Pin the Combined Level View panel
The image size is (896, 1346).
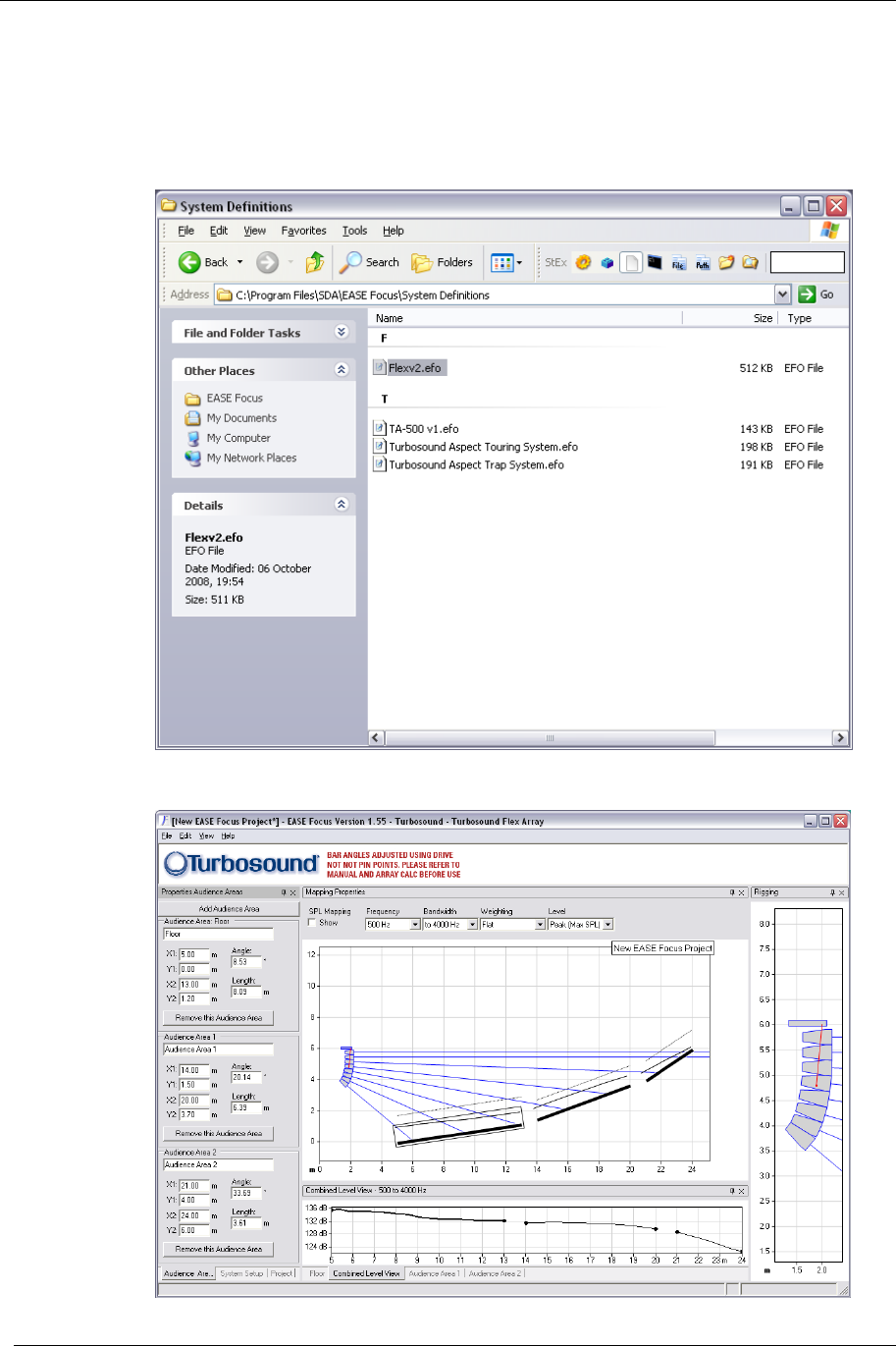pyautogui.click(x=731, y=1189)
